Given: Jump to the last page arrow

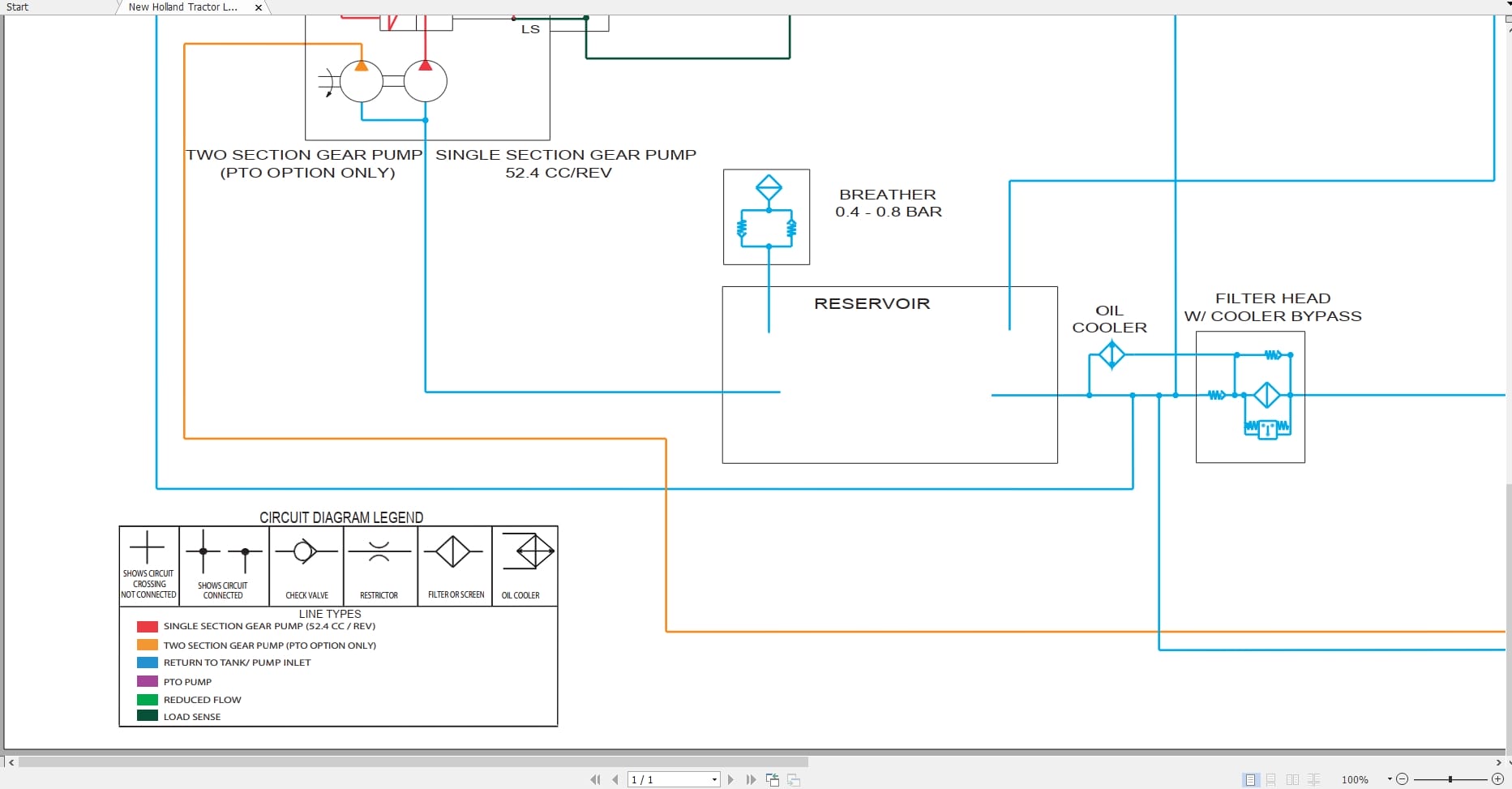Looking at the screenshot, I should [751, 779].
